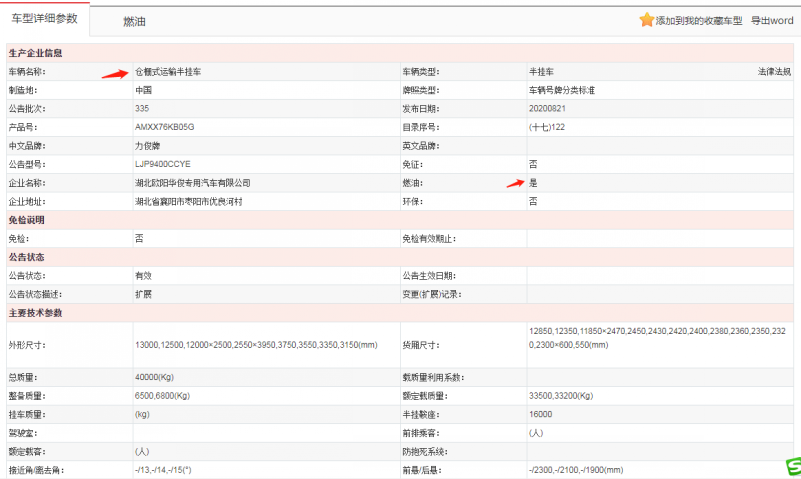Select product number AMXX76KB05G
The image size is (801, 479).
point(164,127)
